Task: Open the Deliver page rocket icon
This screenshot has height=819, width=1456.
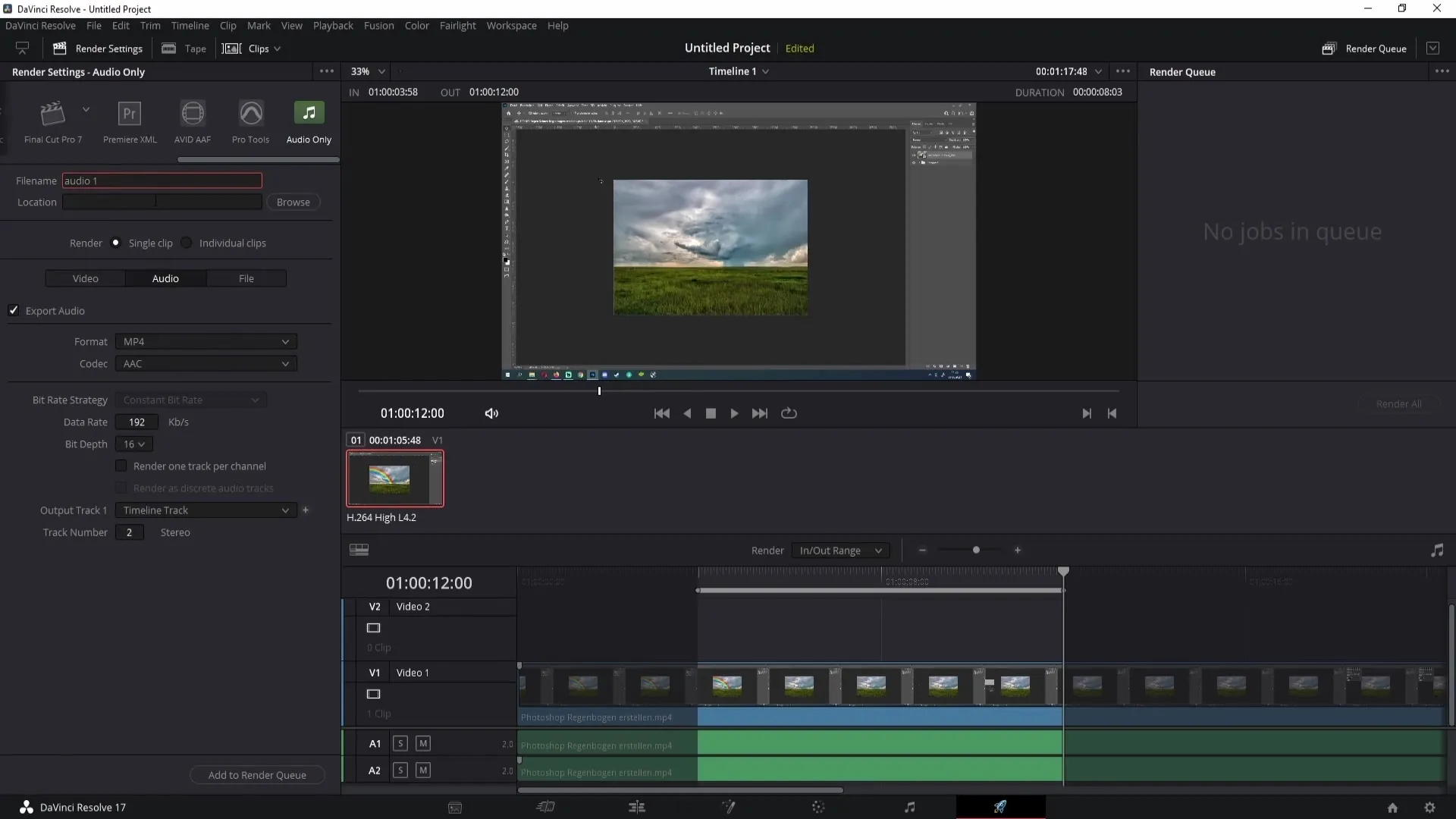Action: click(1000, 807)
